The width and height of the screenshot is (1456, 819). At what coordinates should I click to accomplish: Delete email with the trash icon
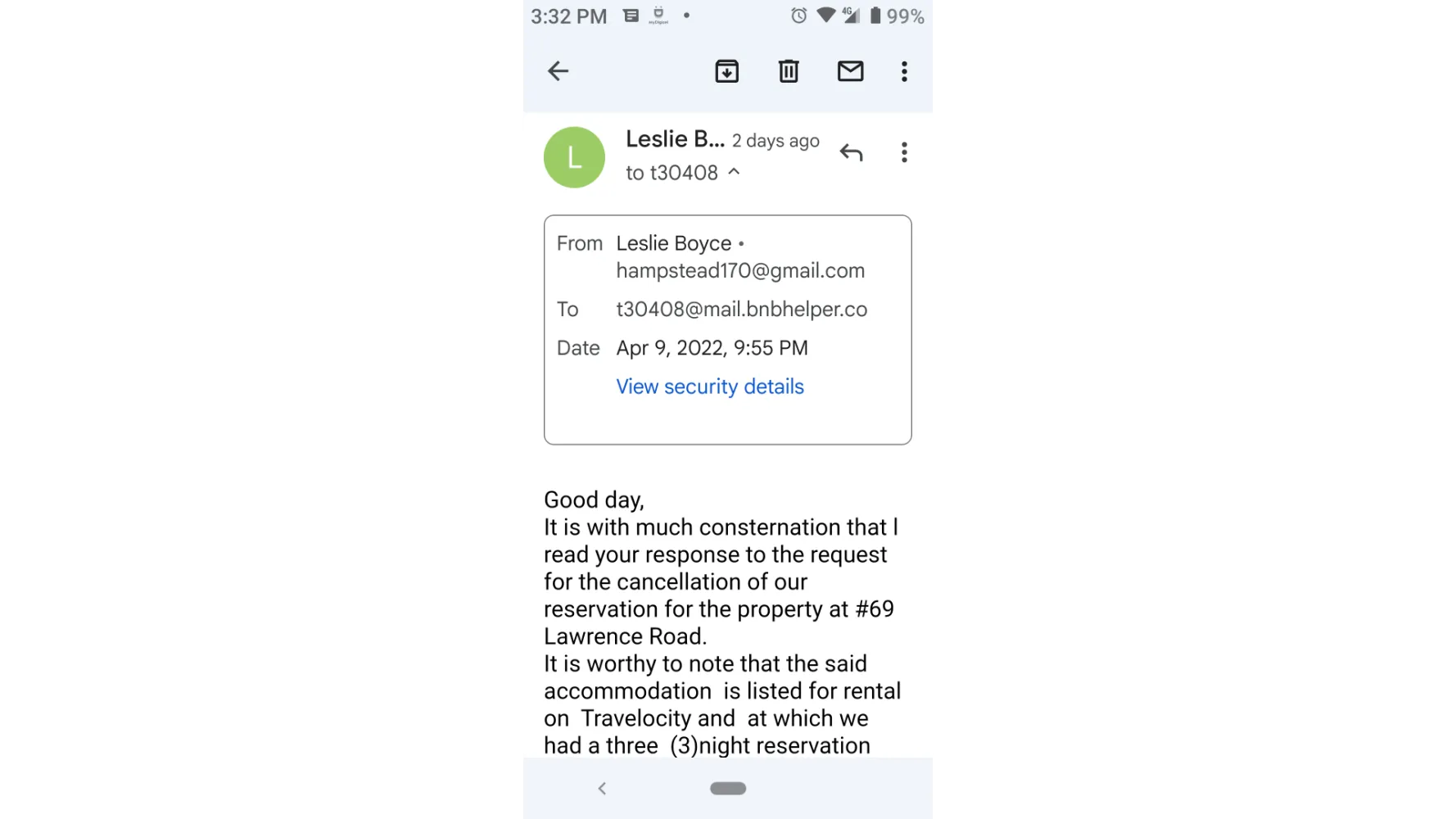[x=789, y=71]
